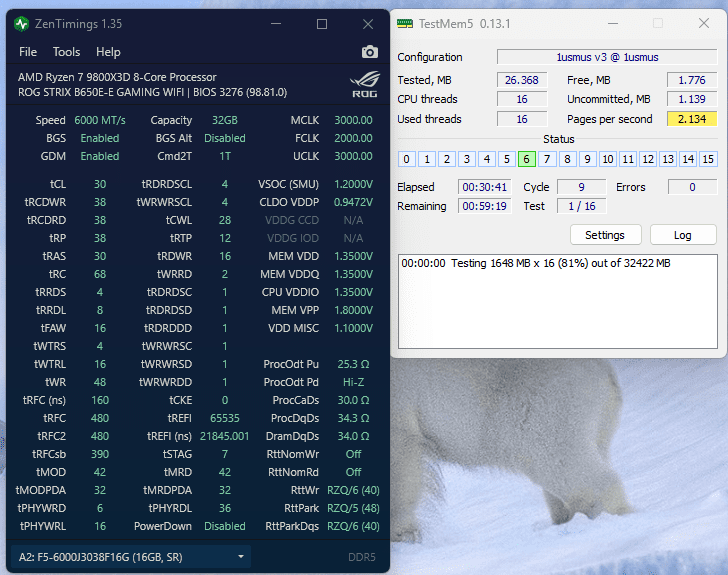This screenshot has height=575, width=728.
Task: Select status thread box 15
Action: click(x=708, y=159)
